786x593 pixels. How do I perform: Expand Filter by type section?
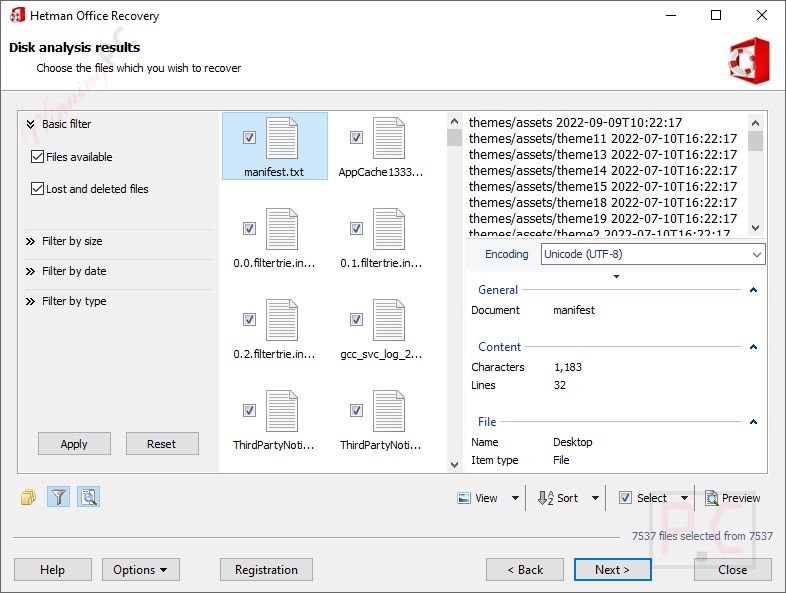pyautogui.click(x=31, y=301)
